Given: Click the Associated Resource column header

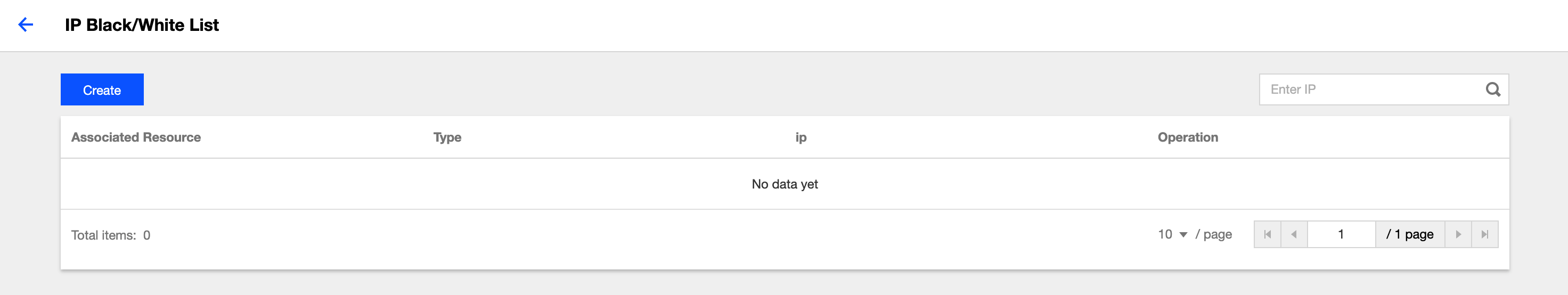Looking at the screenshot, I should pyautogui.click(x=136, y=137).
